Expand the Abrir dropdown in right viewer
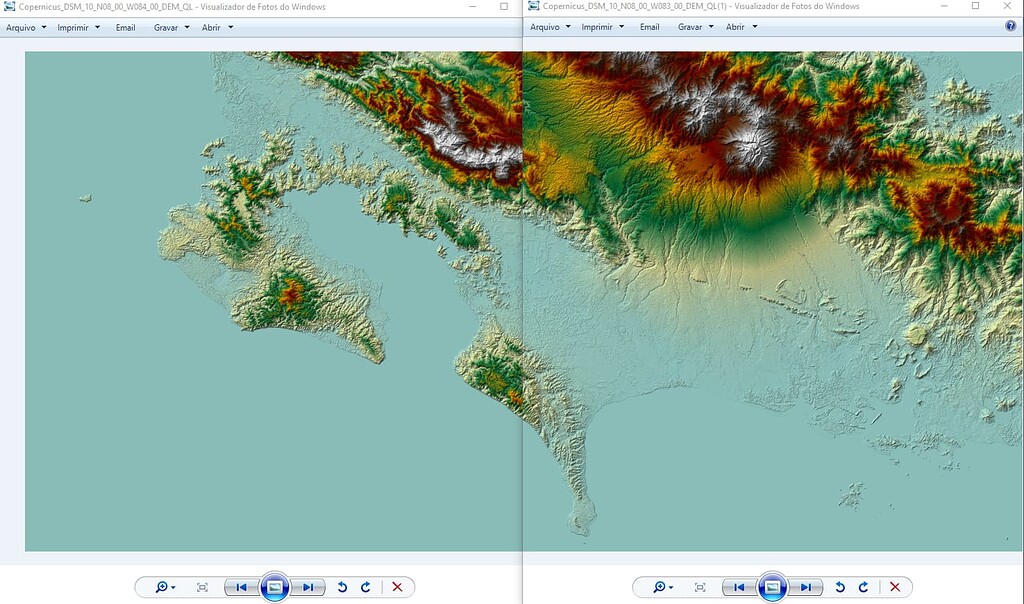1024x604 pixels. 738,27
